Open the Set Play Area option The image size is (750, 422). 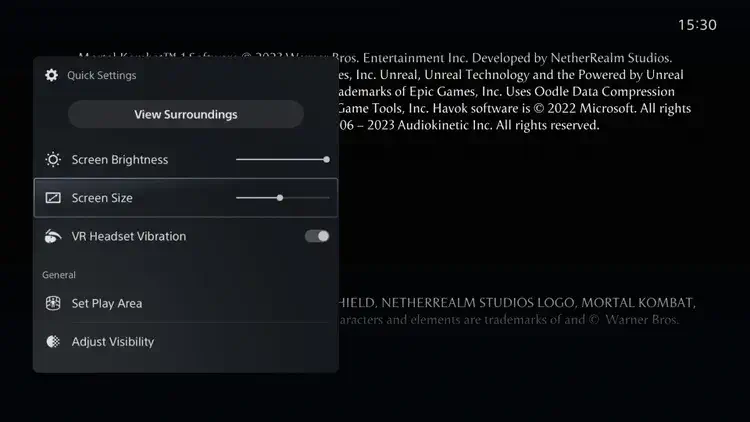pos(186,303)
